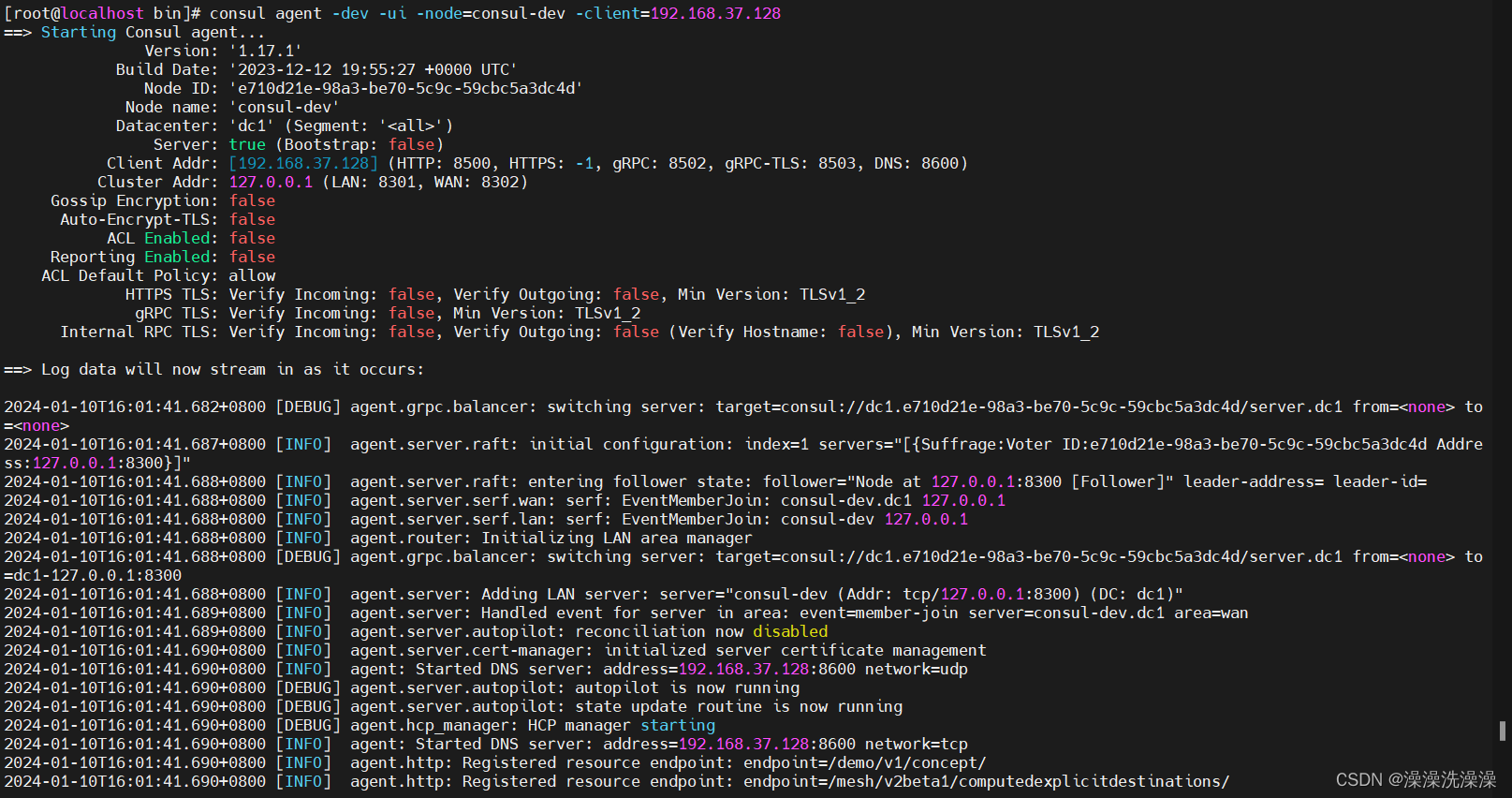Click the Auto-Encrypt-TLS 'false' value
Image resolution: width=1512 pixels, height=798 pixels.
click(252, 219)
